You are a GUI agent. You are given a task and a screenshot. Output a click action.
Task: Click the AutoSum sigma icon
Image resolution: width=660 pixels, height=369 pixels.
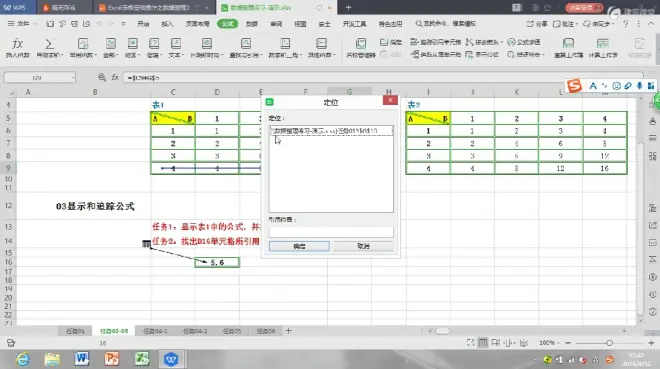point(49,44)
